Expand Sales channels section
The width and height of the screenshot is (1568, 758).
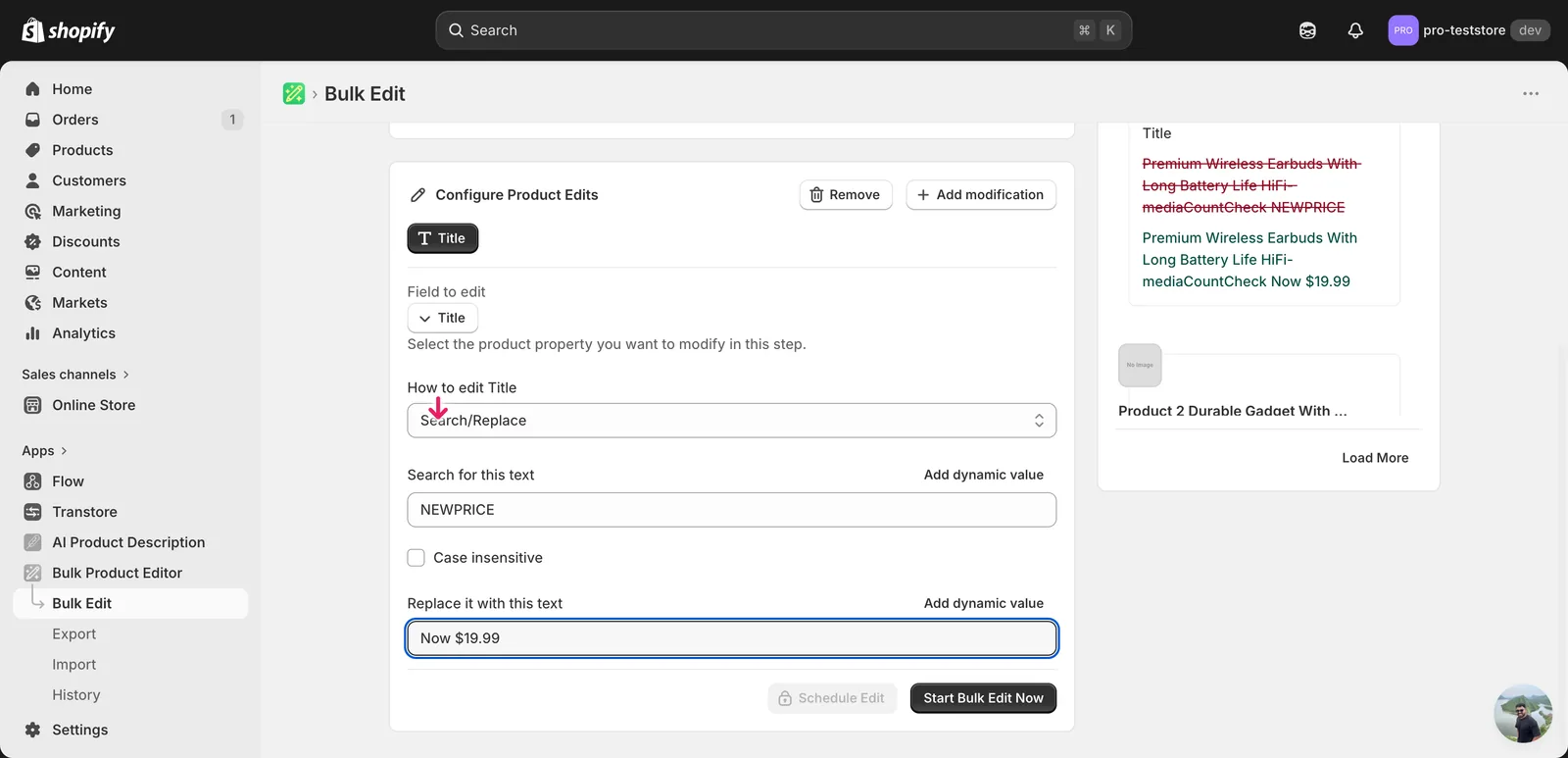pos(75,375)
